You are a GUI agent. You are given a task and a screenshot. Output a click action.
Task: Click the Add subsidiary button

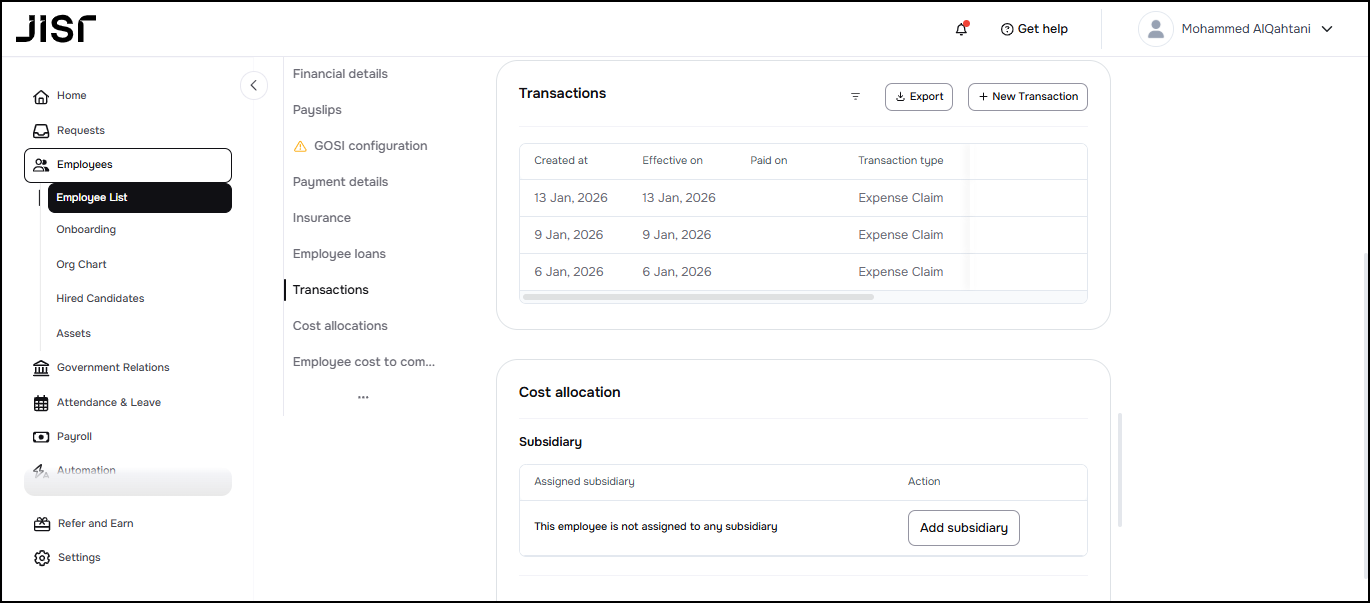(x=963, y=528)
